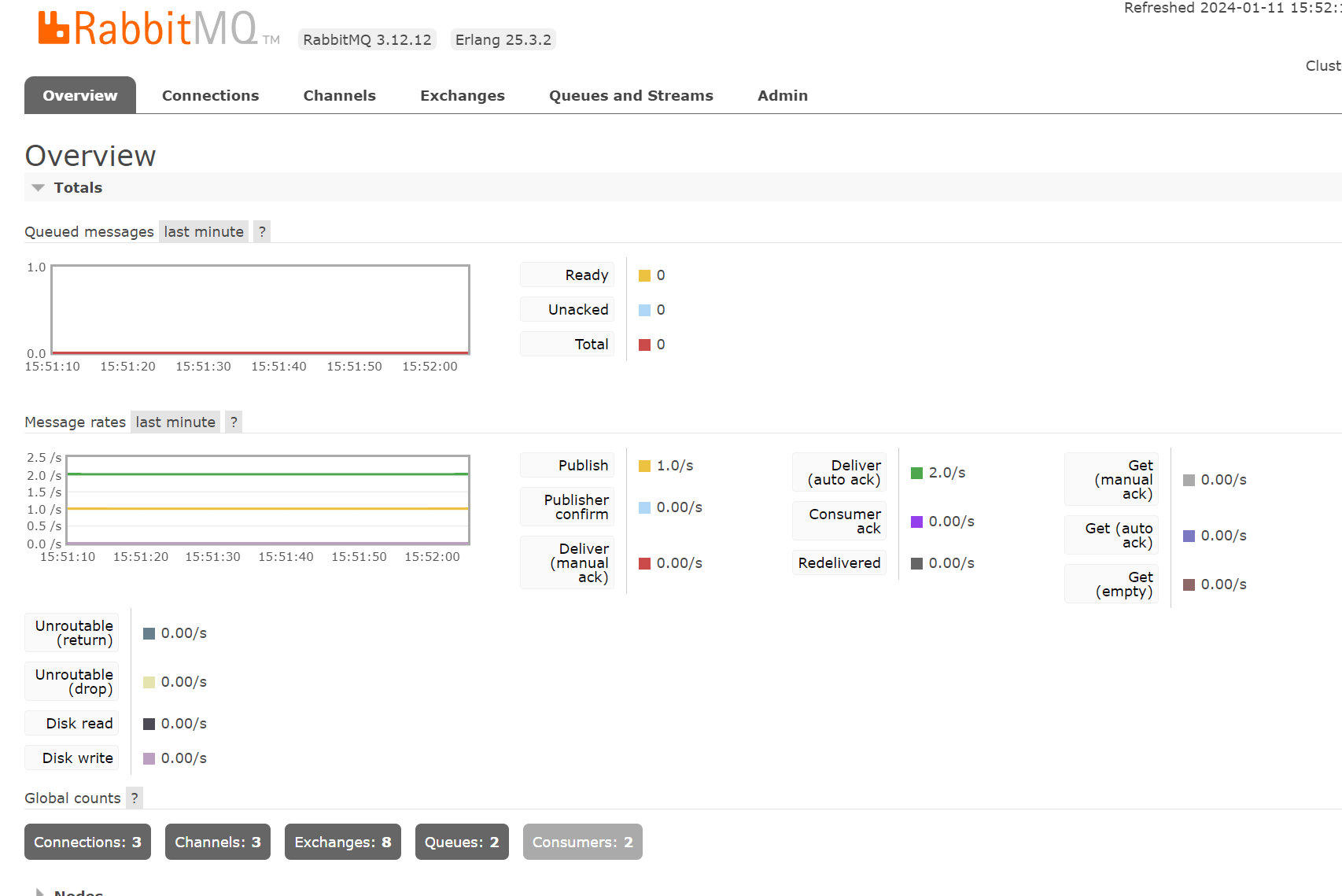
Task: Switch to the Channels tab
Action: point(339,95)
